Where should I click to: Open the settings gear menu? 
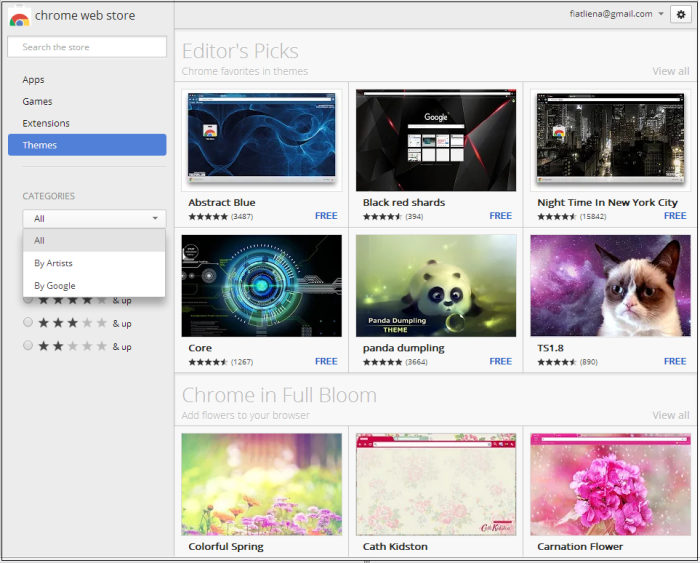pos(680,14)
